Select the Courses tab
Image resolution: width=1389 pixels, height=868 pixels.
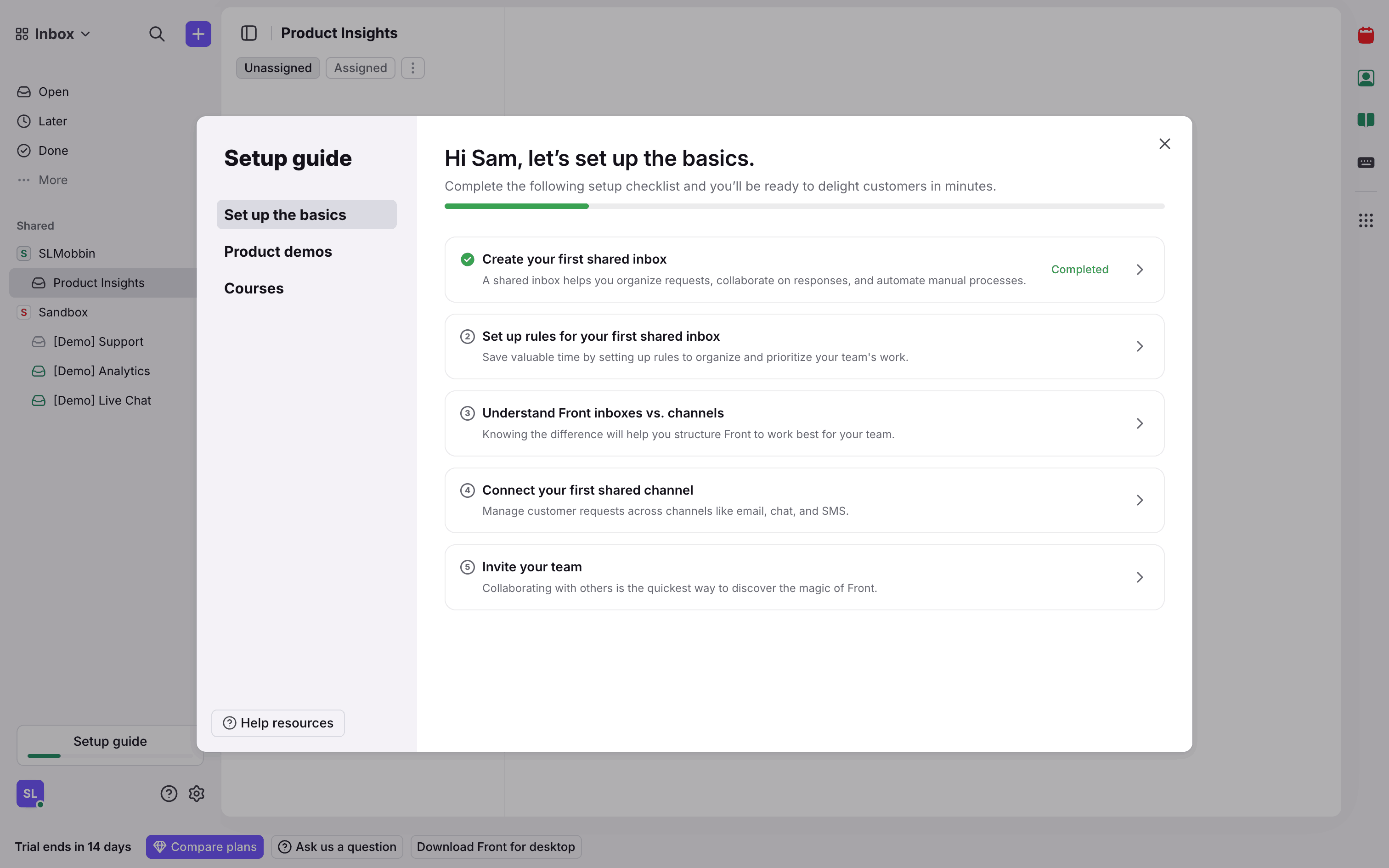click(x=254, y=288)
